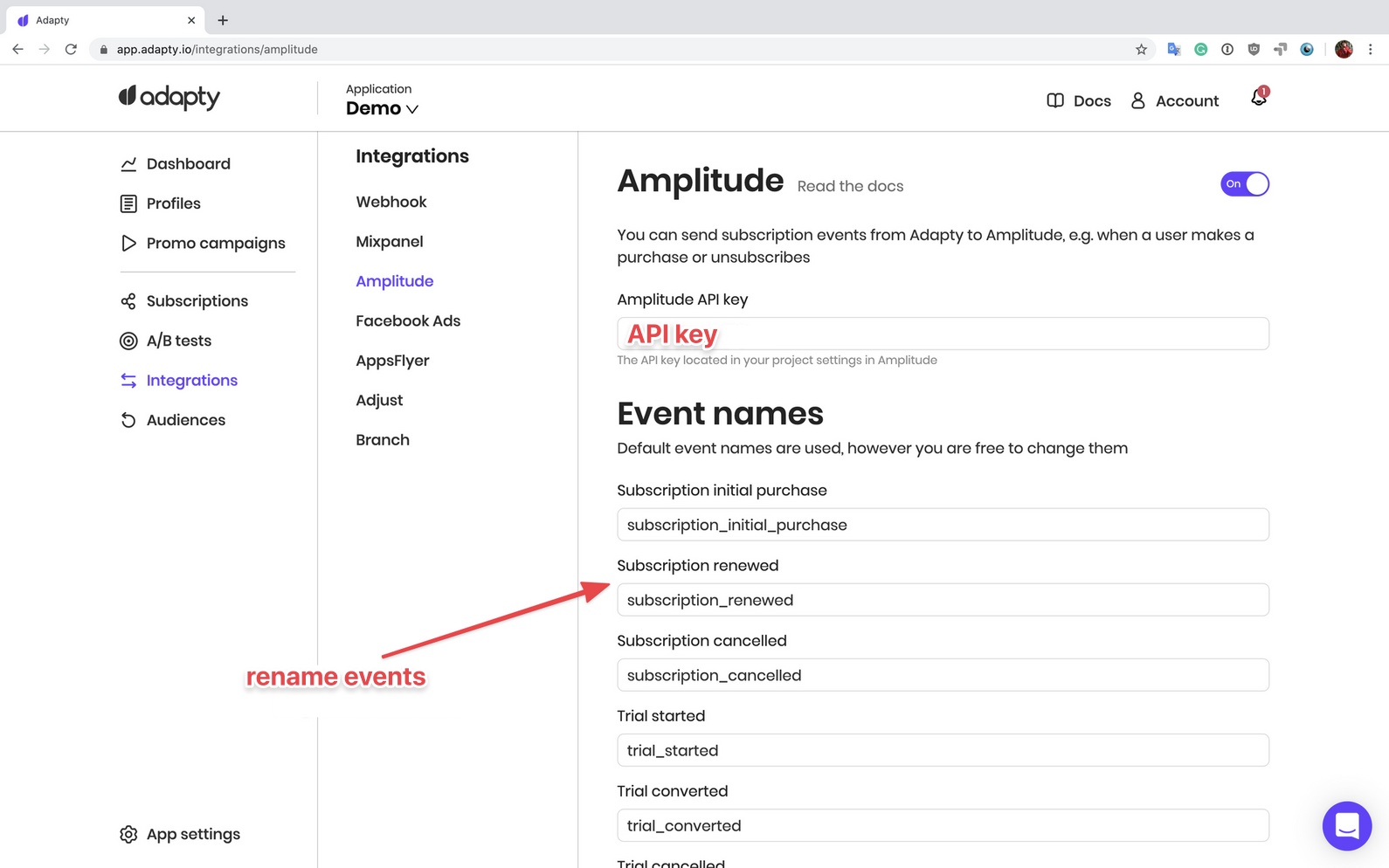Click the Integrations arrows icon
This screenshot has height=868, width=1389.
pyautogui.click(x=128, y=381)
